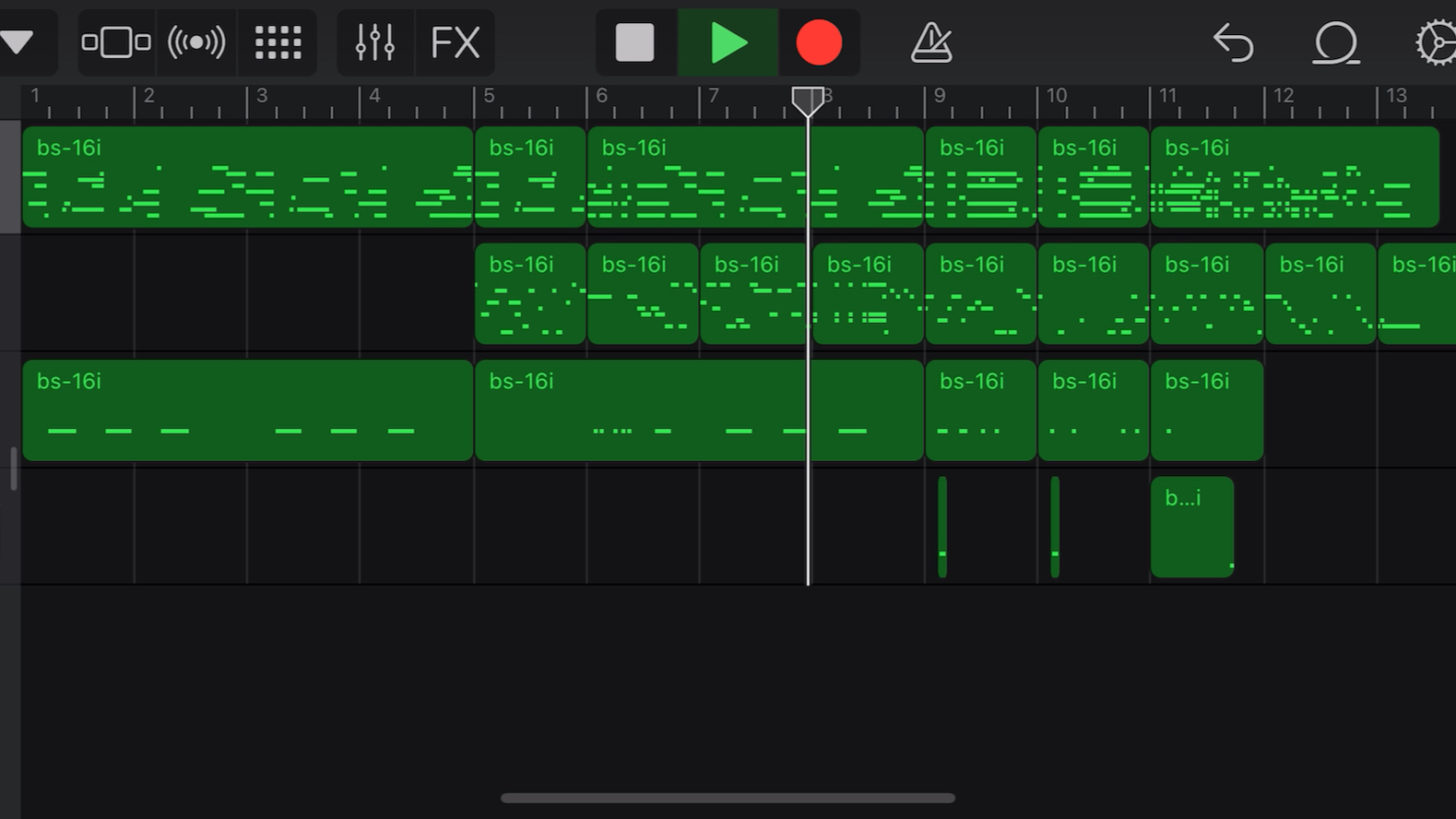
Task: Select first track's bs-16i region at bar 5
Action: (530, 177)
